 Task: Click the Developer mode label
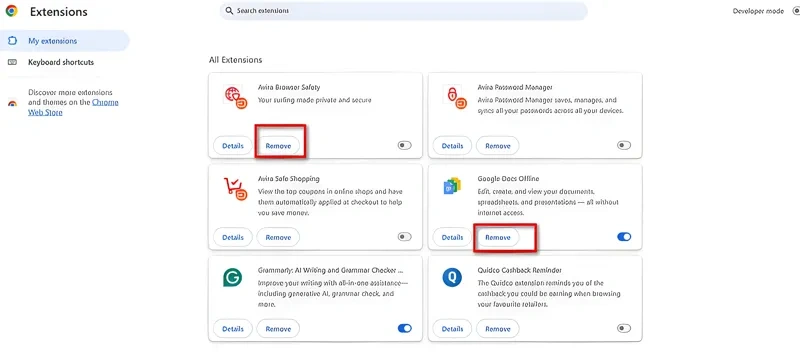click(x=758, y=11)
